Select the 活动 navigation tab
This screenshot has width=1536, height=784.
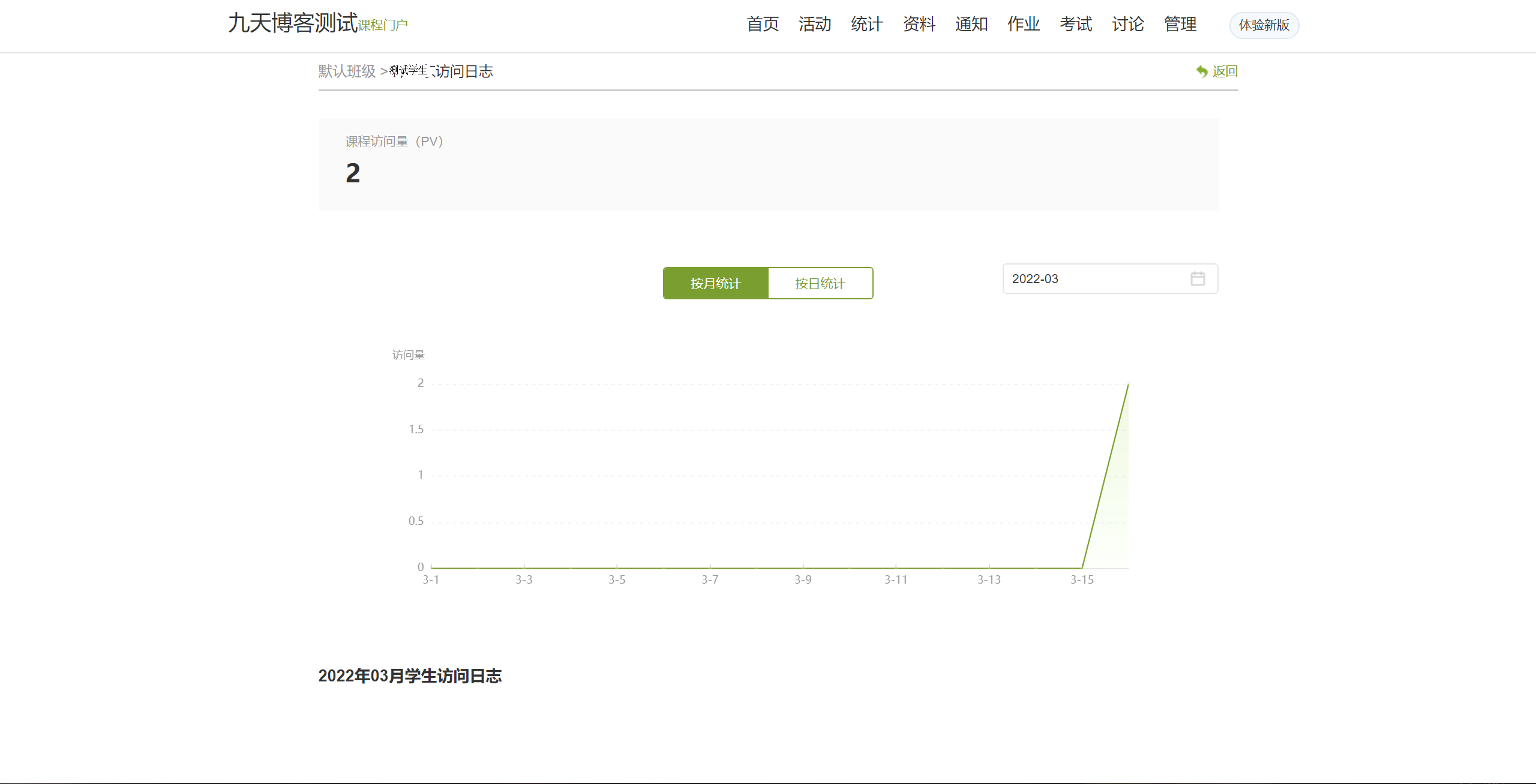point(814,24)
